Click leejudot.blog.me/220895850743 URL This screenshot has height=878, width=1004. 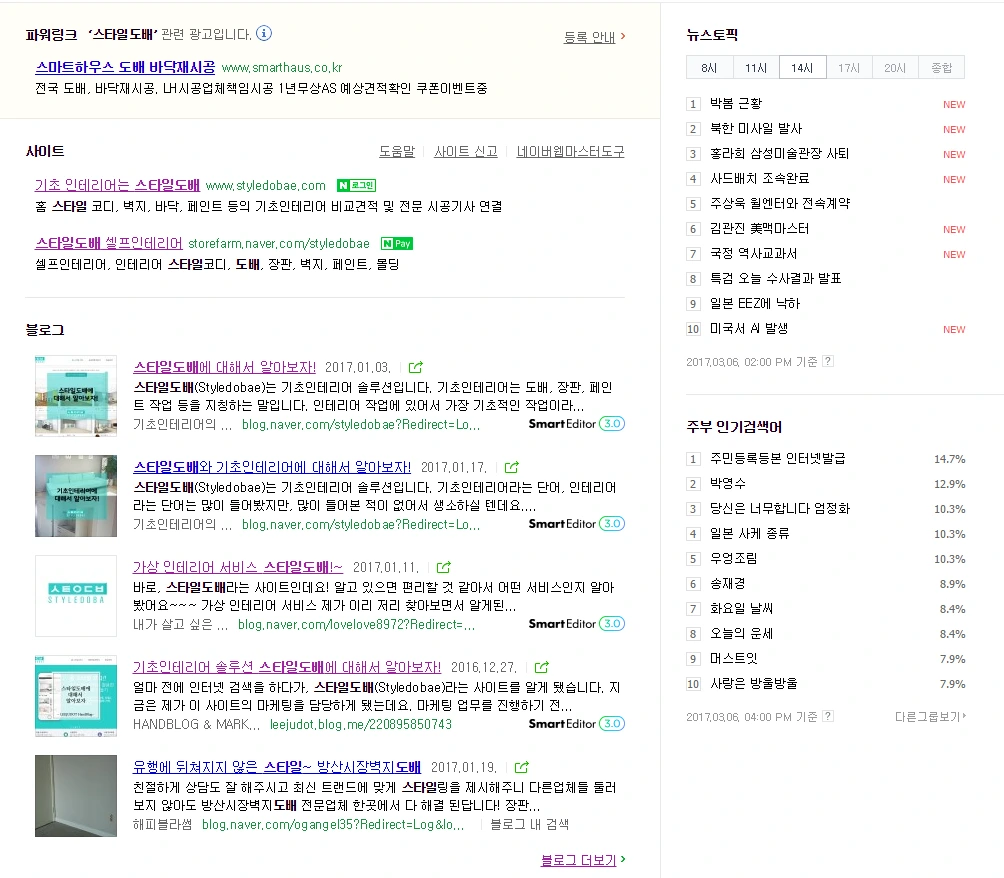click(360, 724)
